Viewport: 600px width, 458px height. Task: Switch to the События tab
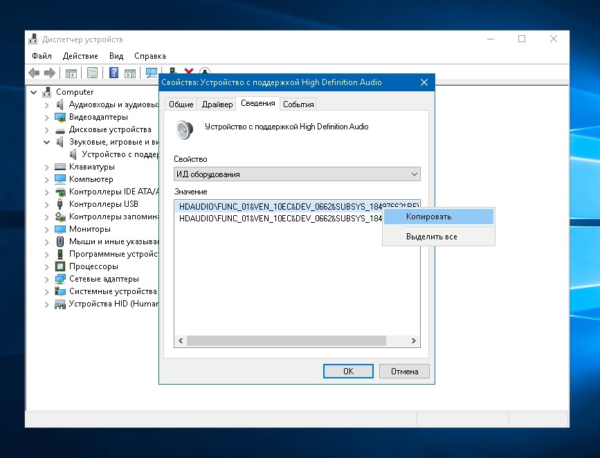298,104
